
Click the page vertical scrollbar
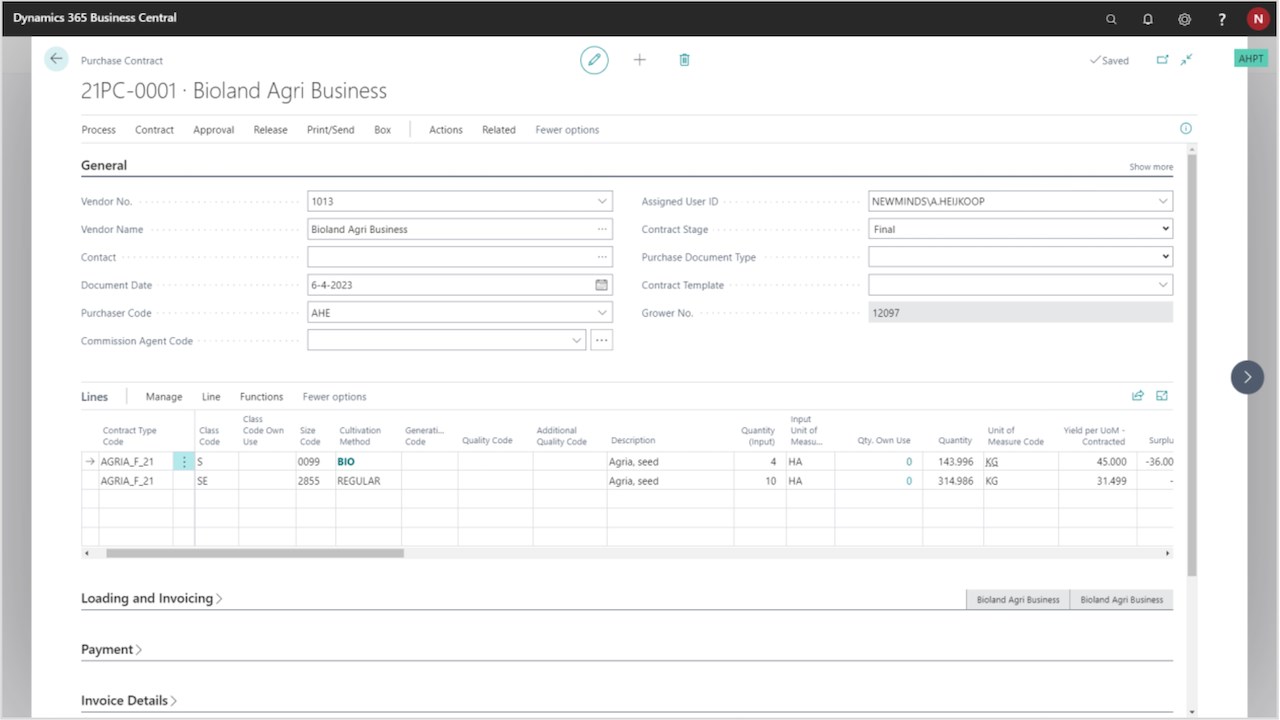[x=1191, y=365]
